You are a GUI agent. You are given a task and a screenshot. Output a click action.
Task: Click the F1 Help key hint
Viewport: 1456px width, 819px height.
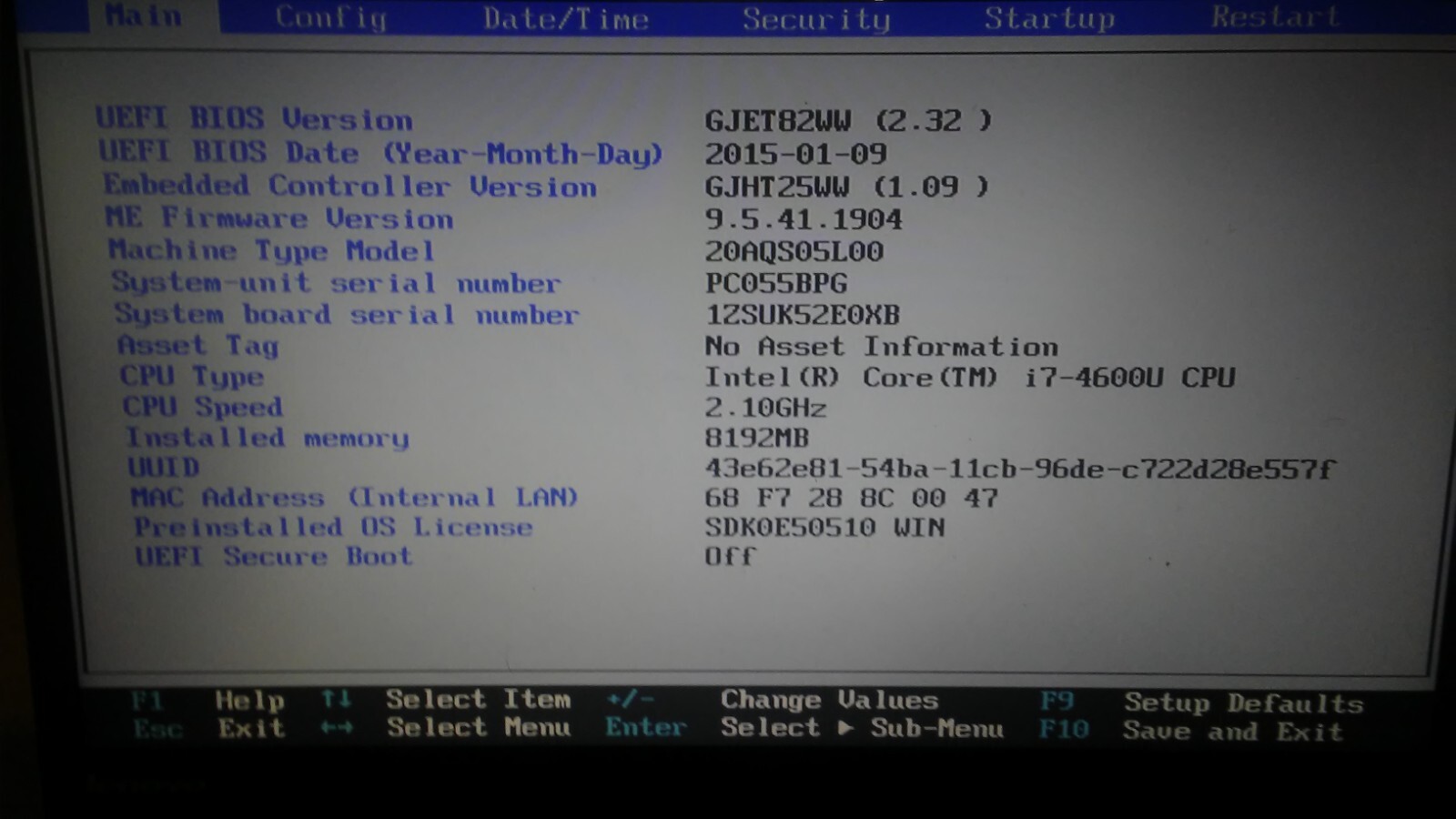pyautogui.click(x=207, y=700)
